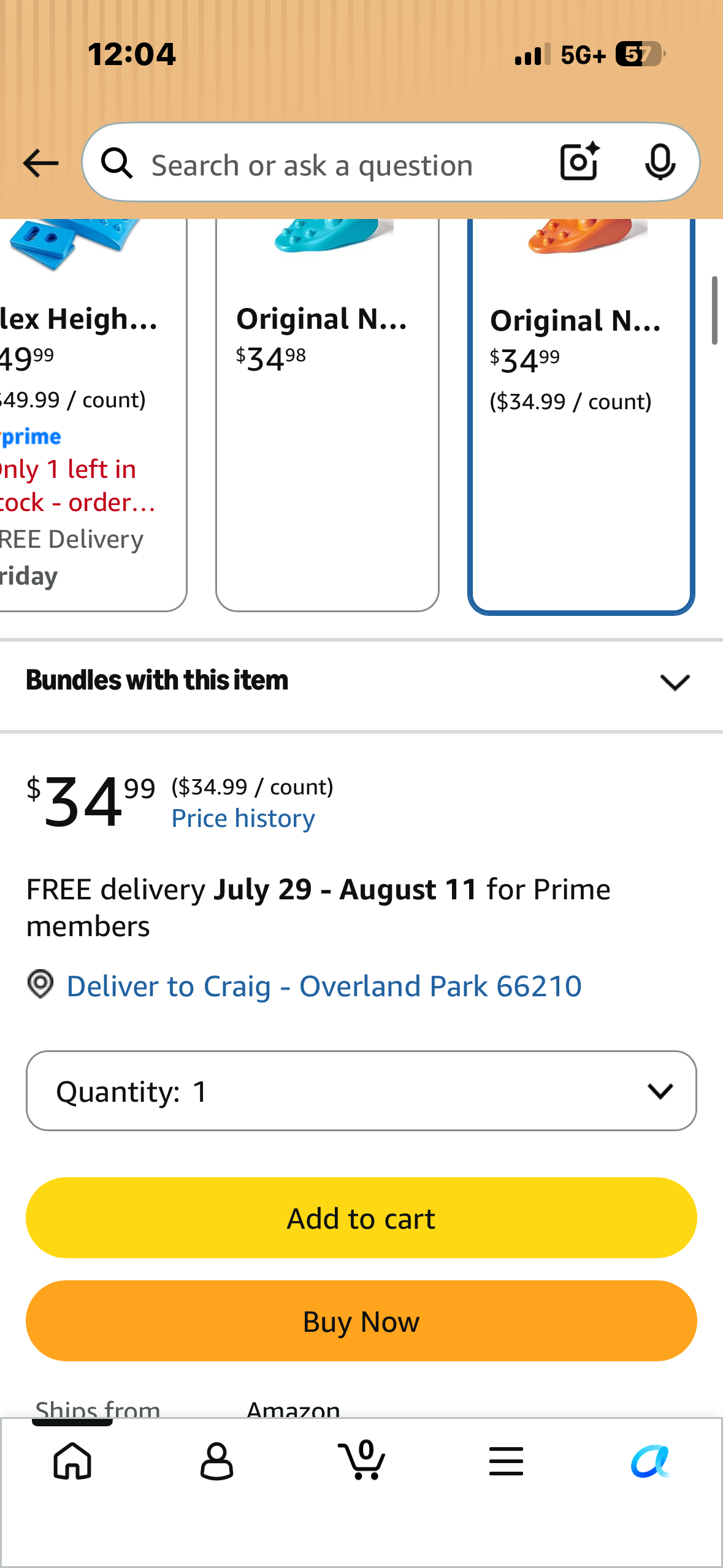This screenshot has width=723, height=1568.
Task: Open the shopping cart icon
Action: tap(362, 1459)
